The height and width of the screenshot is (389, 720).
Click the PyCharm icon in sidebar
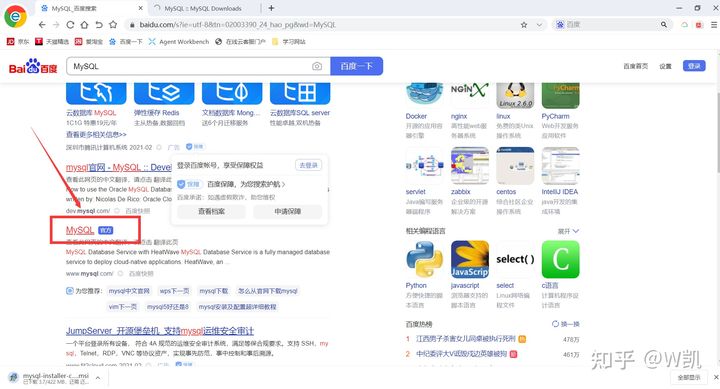pos(560,96)
